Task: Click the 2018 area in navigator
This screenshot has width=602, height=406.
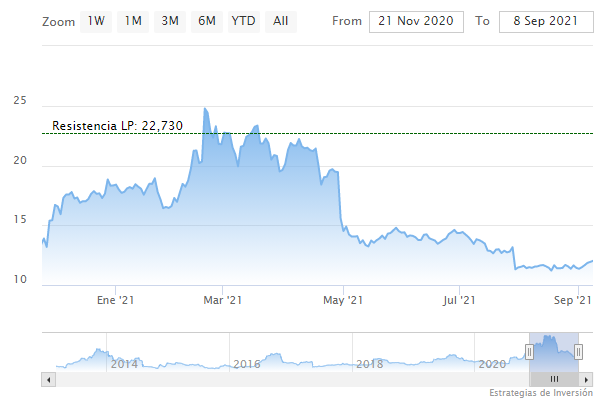Action: (369, 363)
